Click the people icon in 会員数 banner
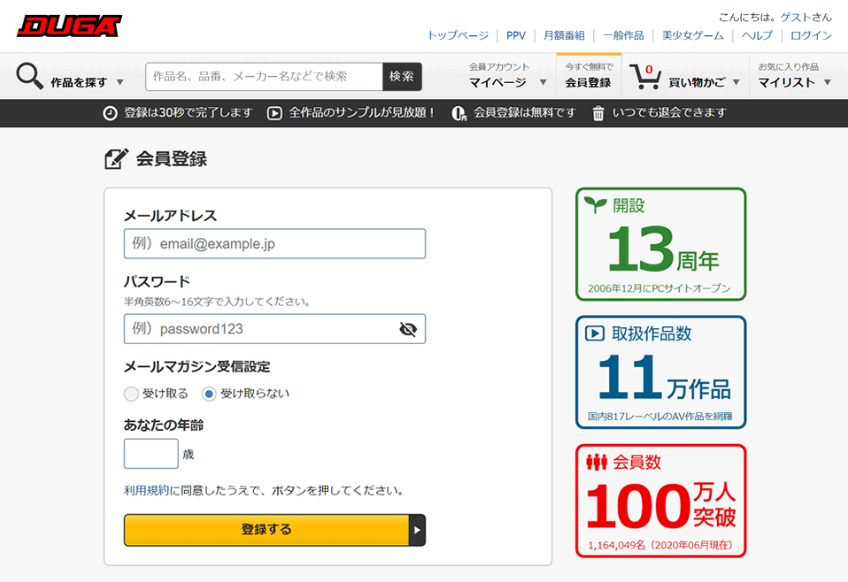Screen dimensions: 848x582 click(597, 462)
